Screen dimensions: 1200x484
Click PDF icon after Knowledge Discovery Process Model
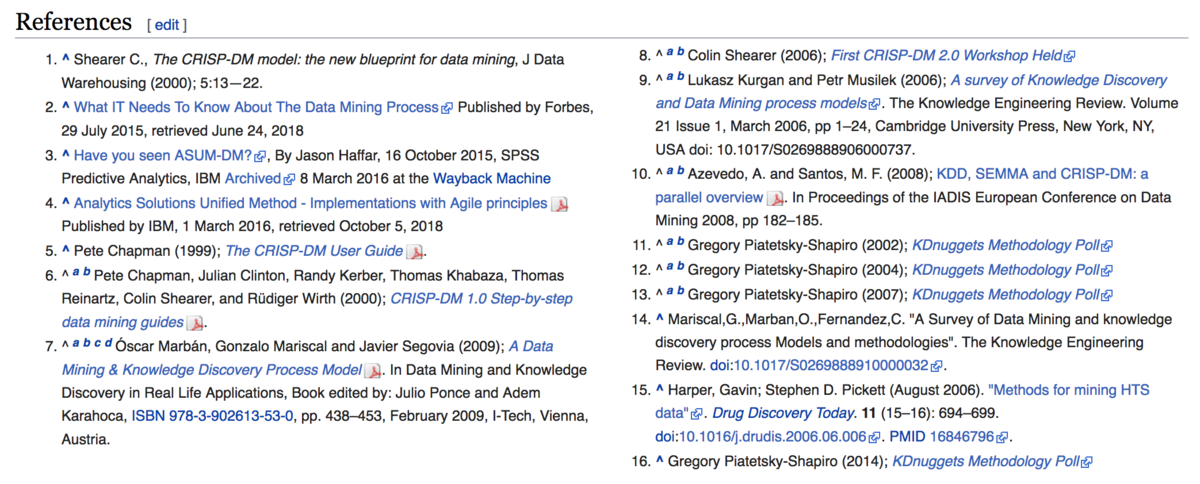(x=373, y=371)
